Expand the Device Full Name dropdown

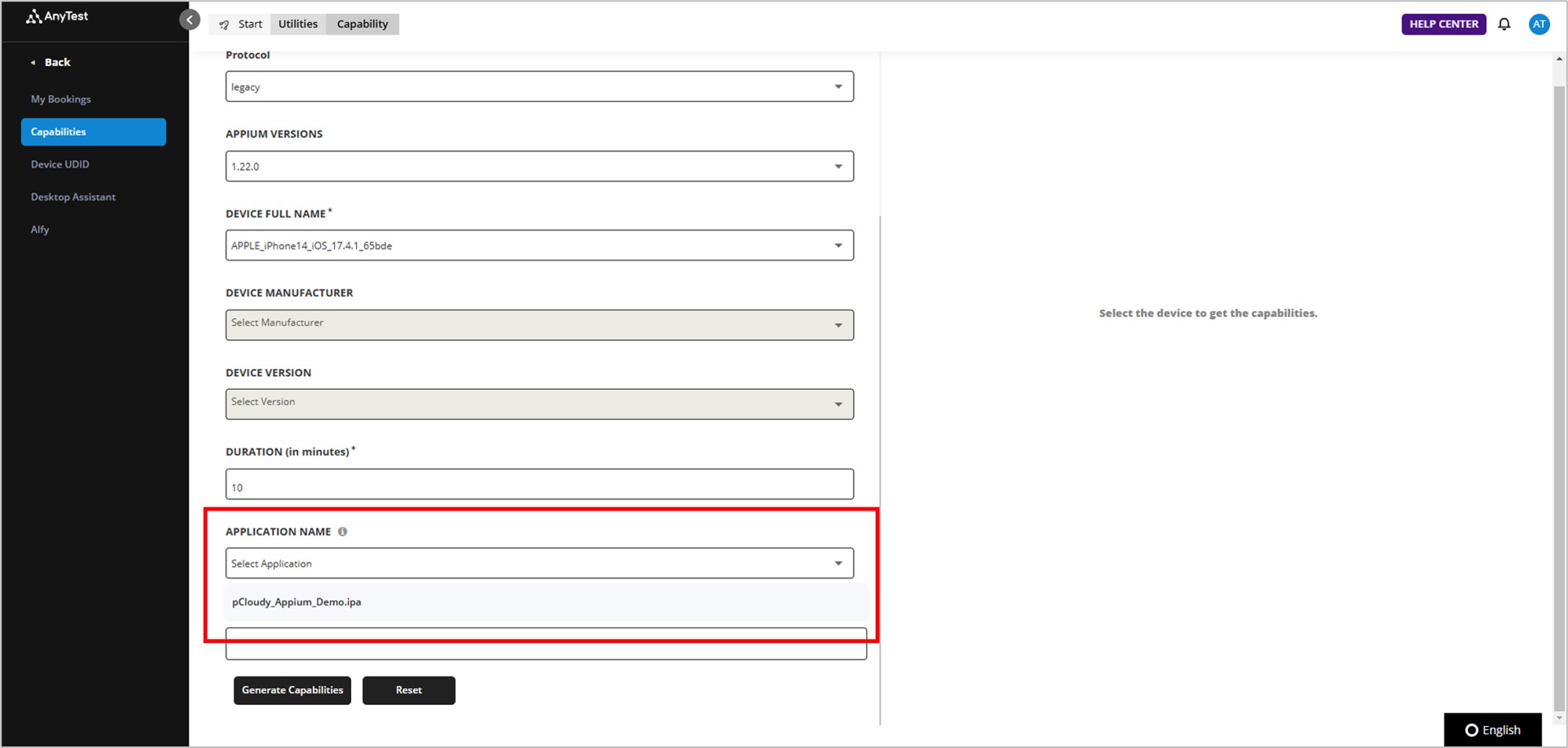coord(539,245)
